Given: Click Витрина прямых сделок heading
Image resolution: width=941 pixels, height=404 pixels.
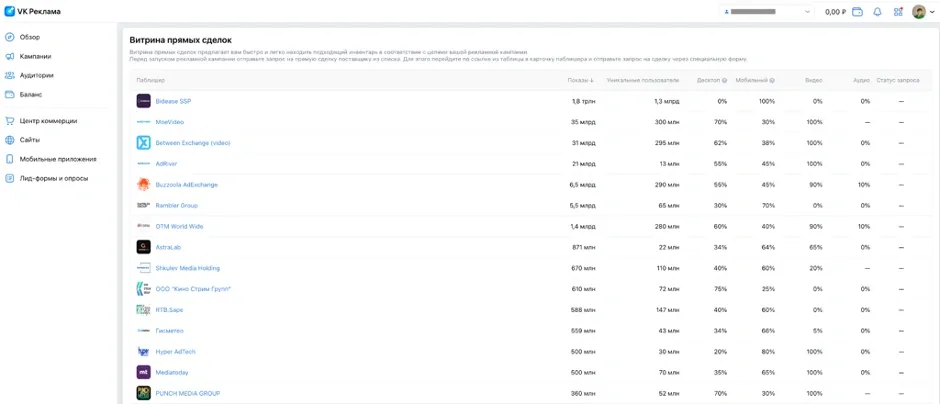Looking at the screenshot, I should click(x=180, y=40).
